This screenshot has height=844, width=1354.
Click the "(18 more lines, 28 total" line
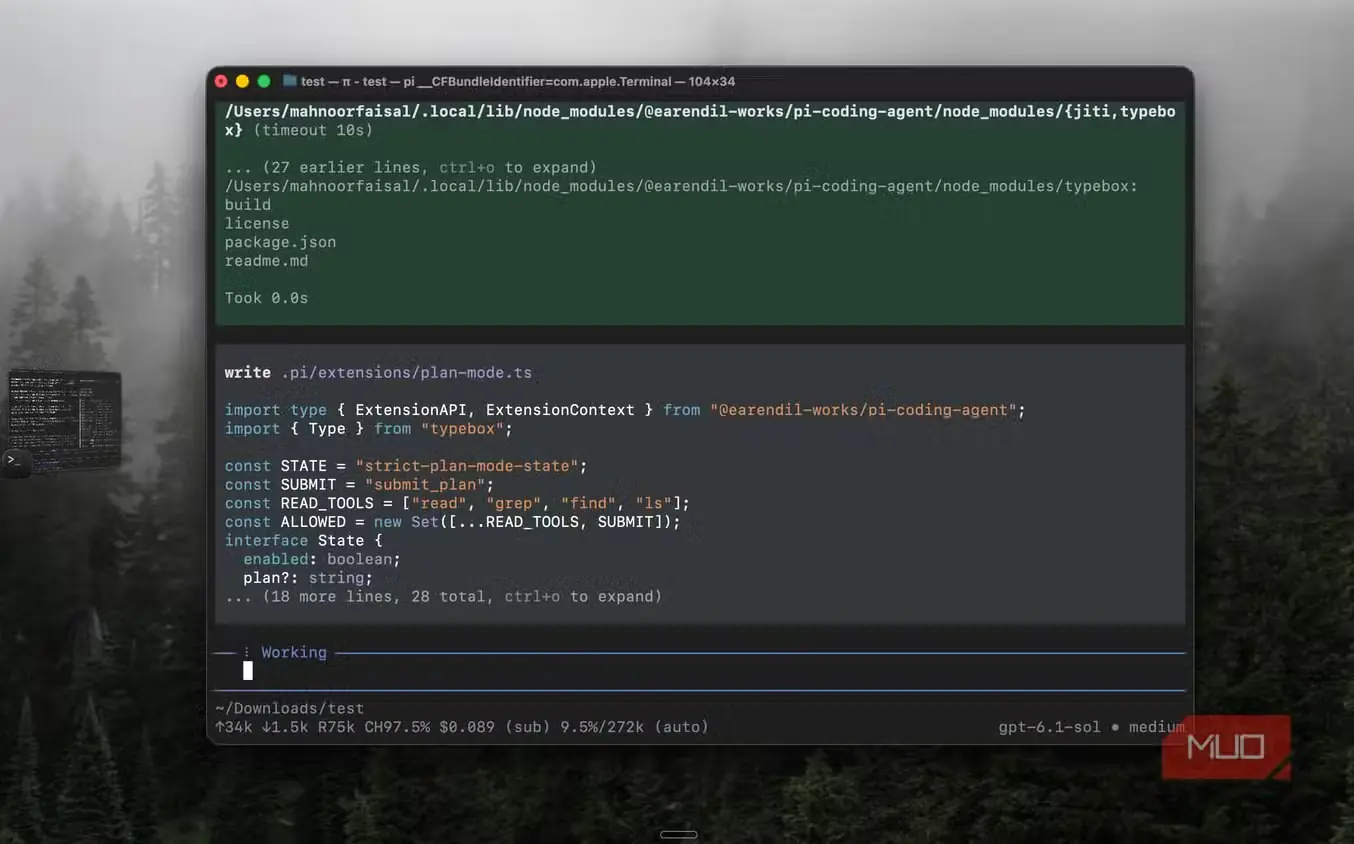pyautogui.click(x=444, y=596)
